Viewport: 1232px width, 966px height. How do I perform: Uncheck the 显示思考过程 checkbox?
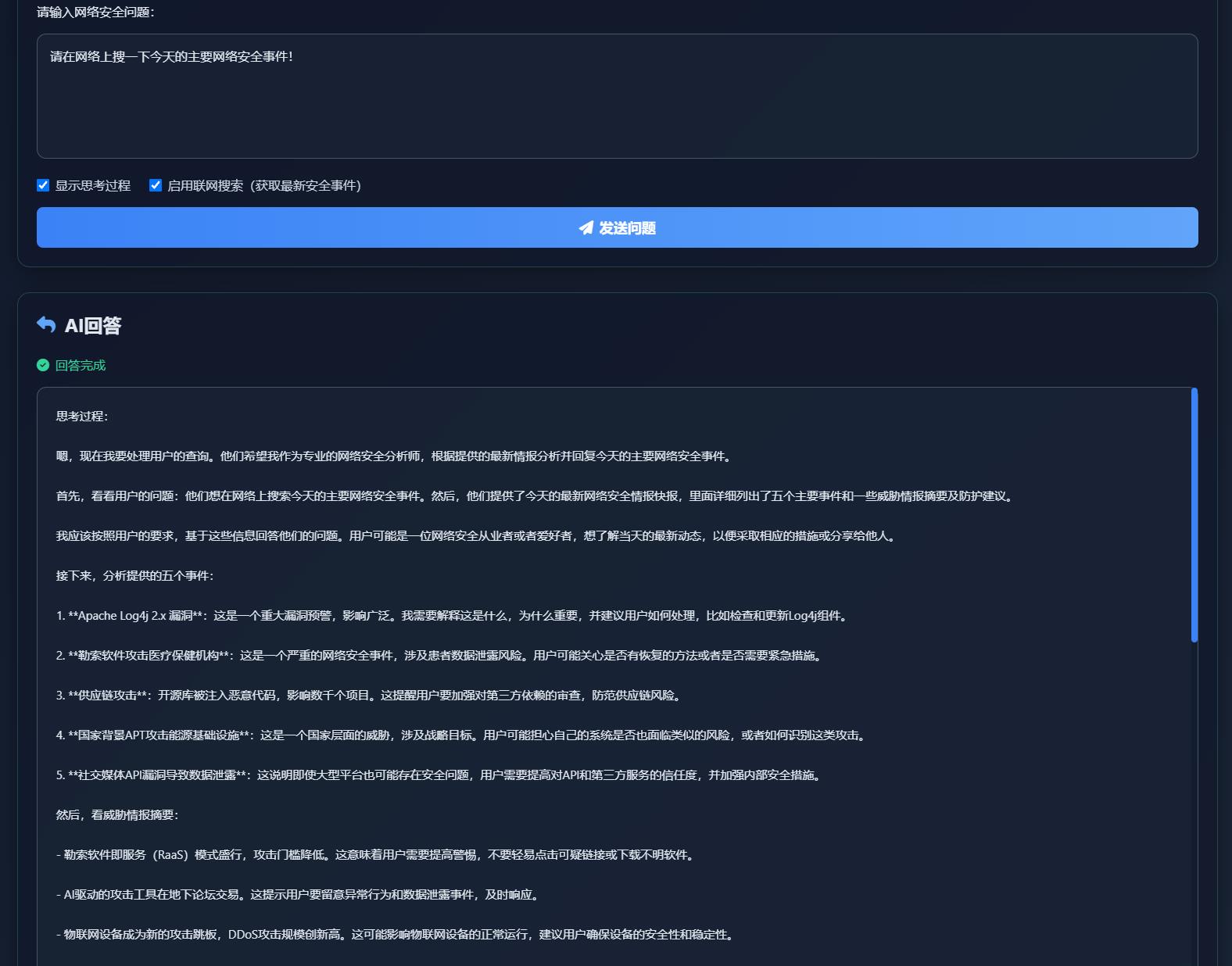pyautogui.click(x=43, y=185)
